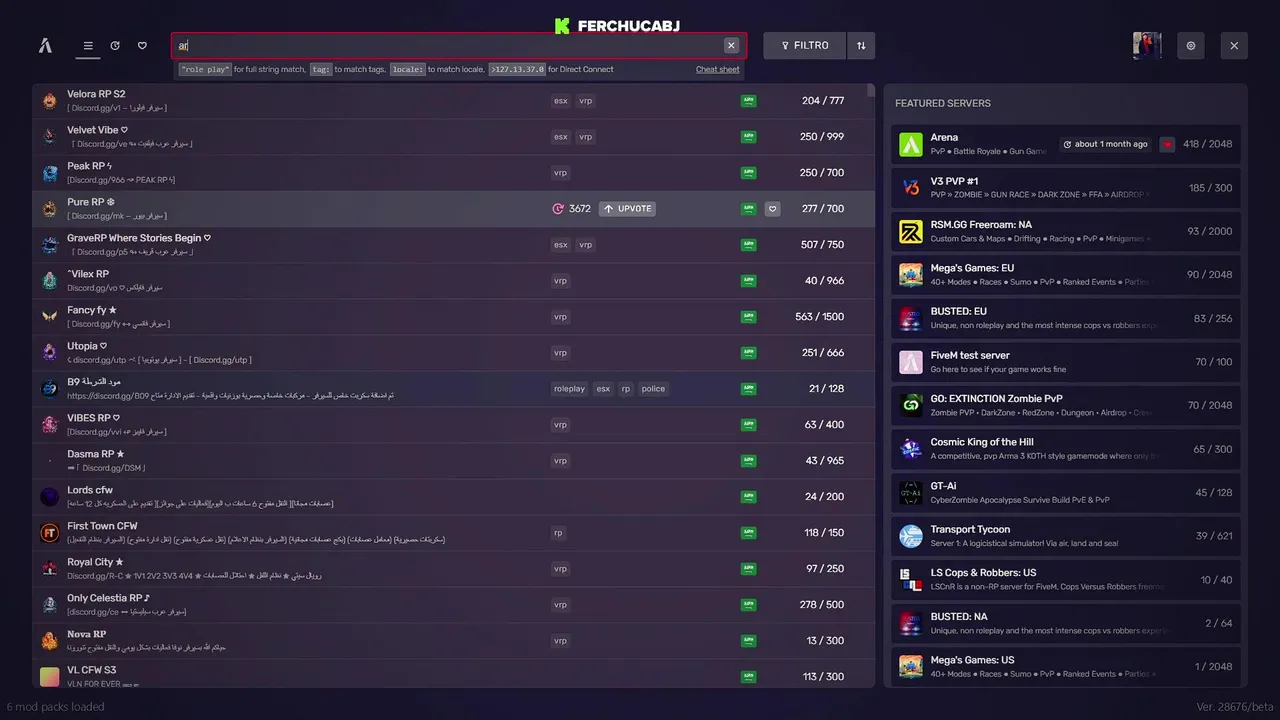1280x720 pixels.
Task: Open Mega's Games: EU featured server
Action: 1066,275
